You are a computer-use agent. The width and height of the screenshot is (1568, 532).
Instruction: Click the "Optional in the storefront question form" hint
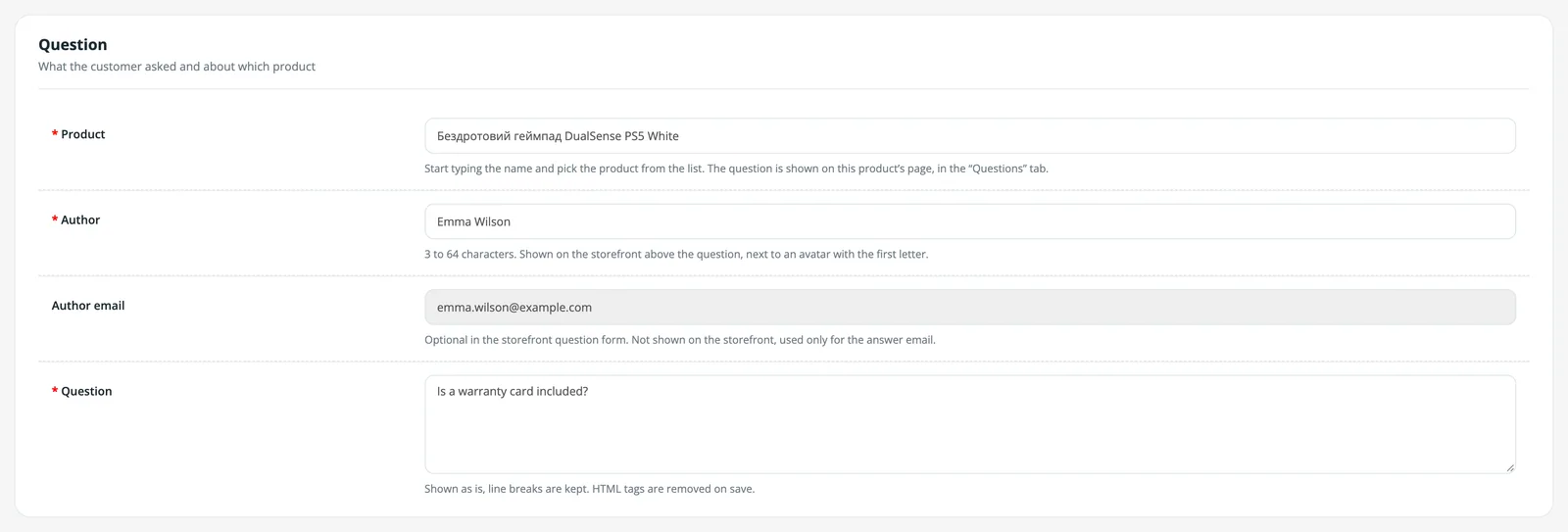(x=680, y=340)
